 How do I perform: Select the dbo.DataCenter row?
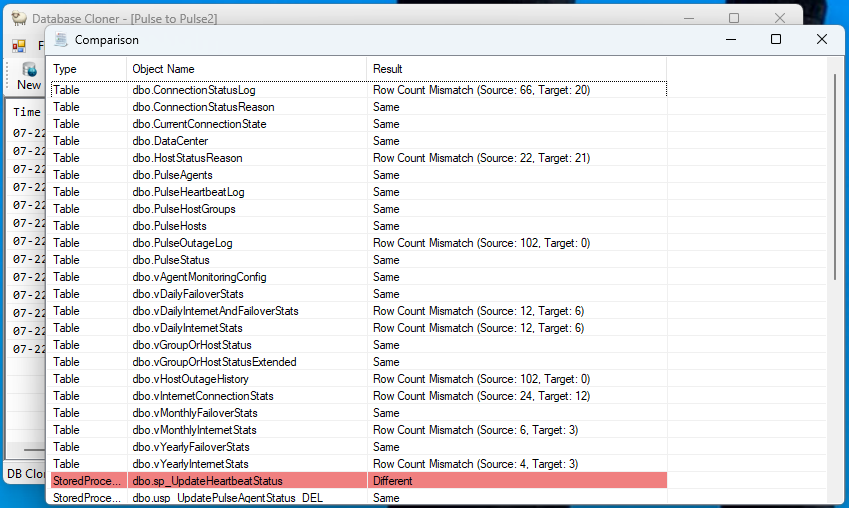tap(358, 141)
